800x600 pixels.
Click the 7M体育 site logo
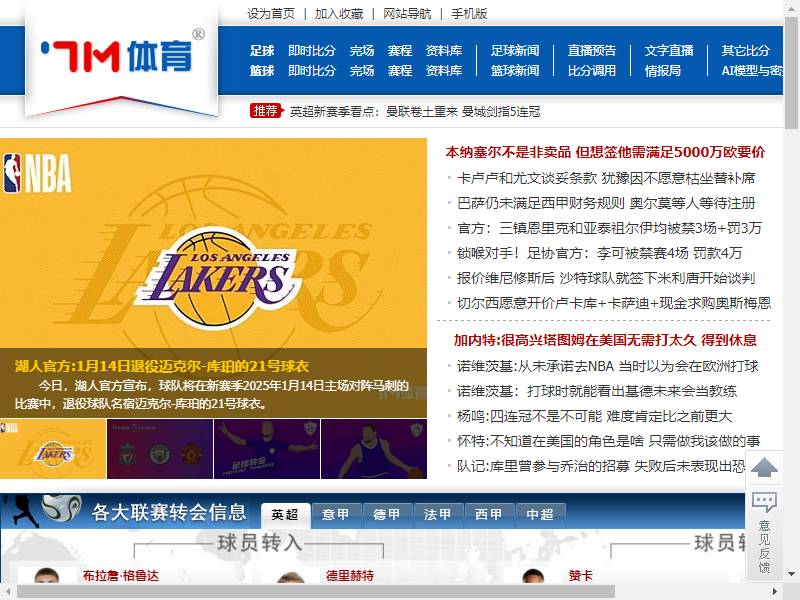click(x=122, y=55)
